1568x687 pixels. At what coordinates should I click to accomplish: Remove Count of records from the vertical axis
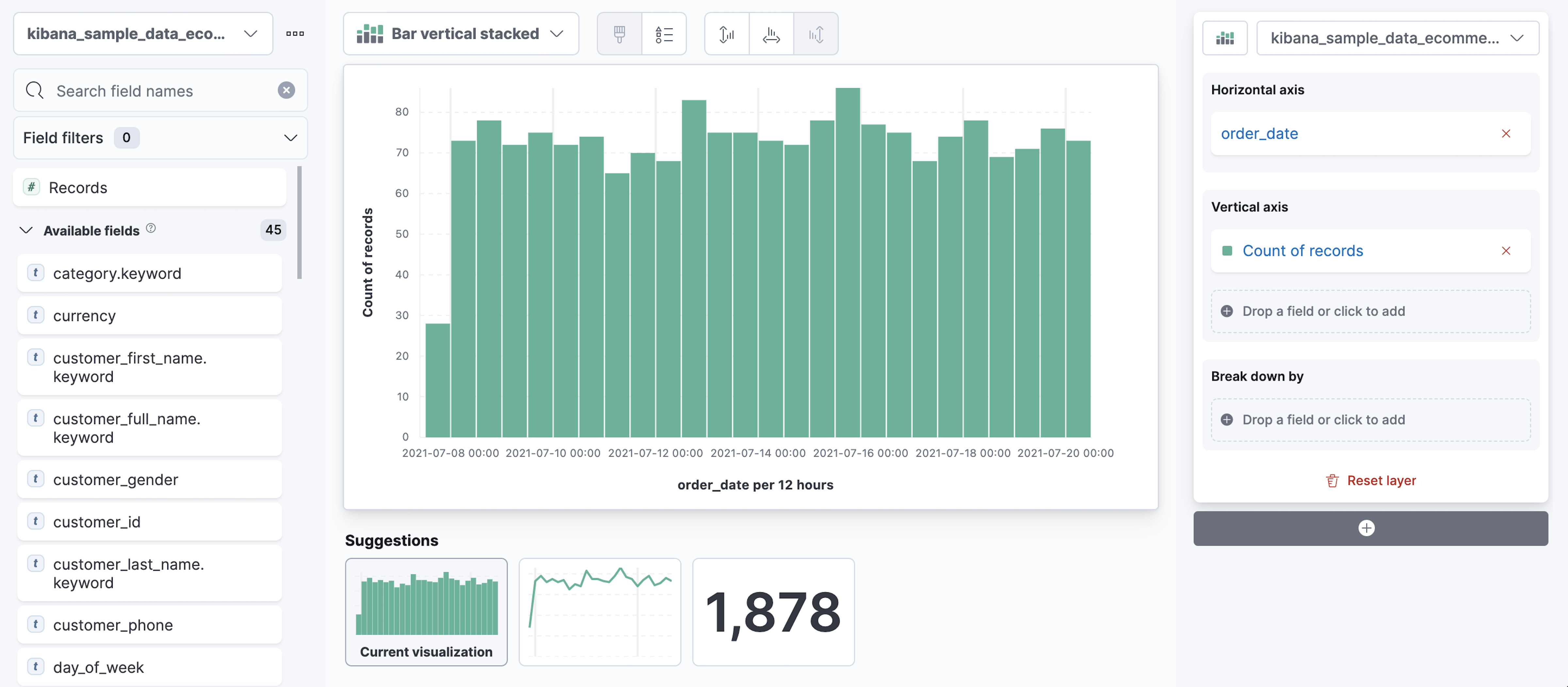point(1505,251)
